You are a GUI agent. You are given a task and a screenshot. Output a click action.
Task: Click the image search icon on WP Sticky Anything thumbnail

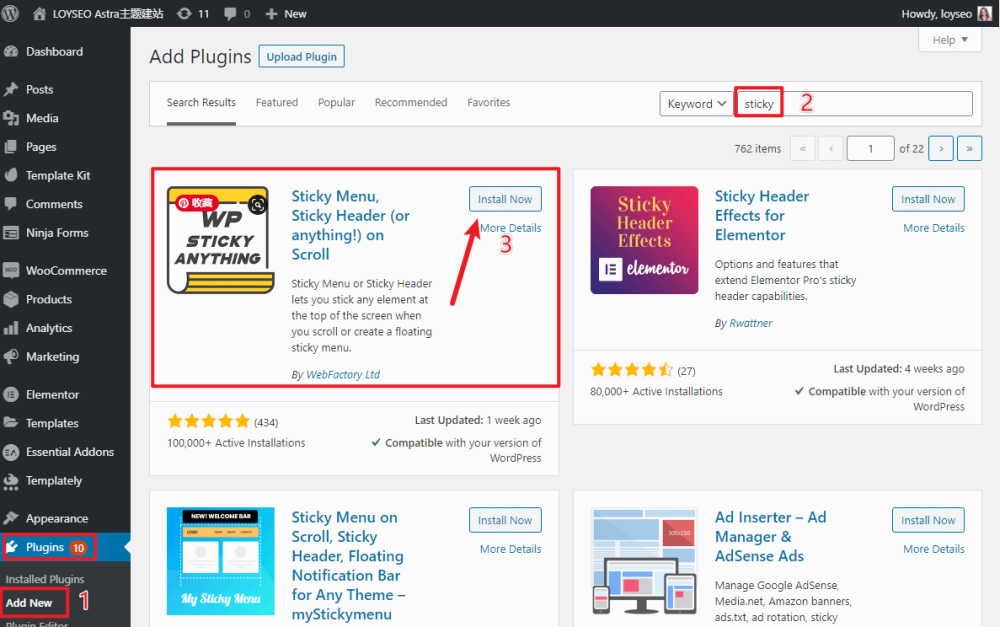(258, 205)
